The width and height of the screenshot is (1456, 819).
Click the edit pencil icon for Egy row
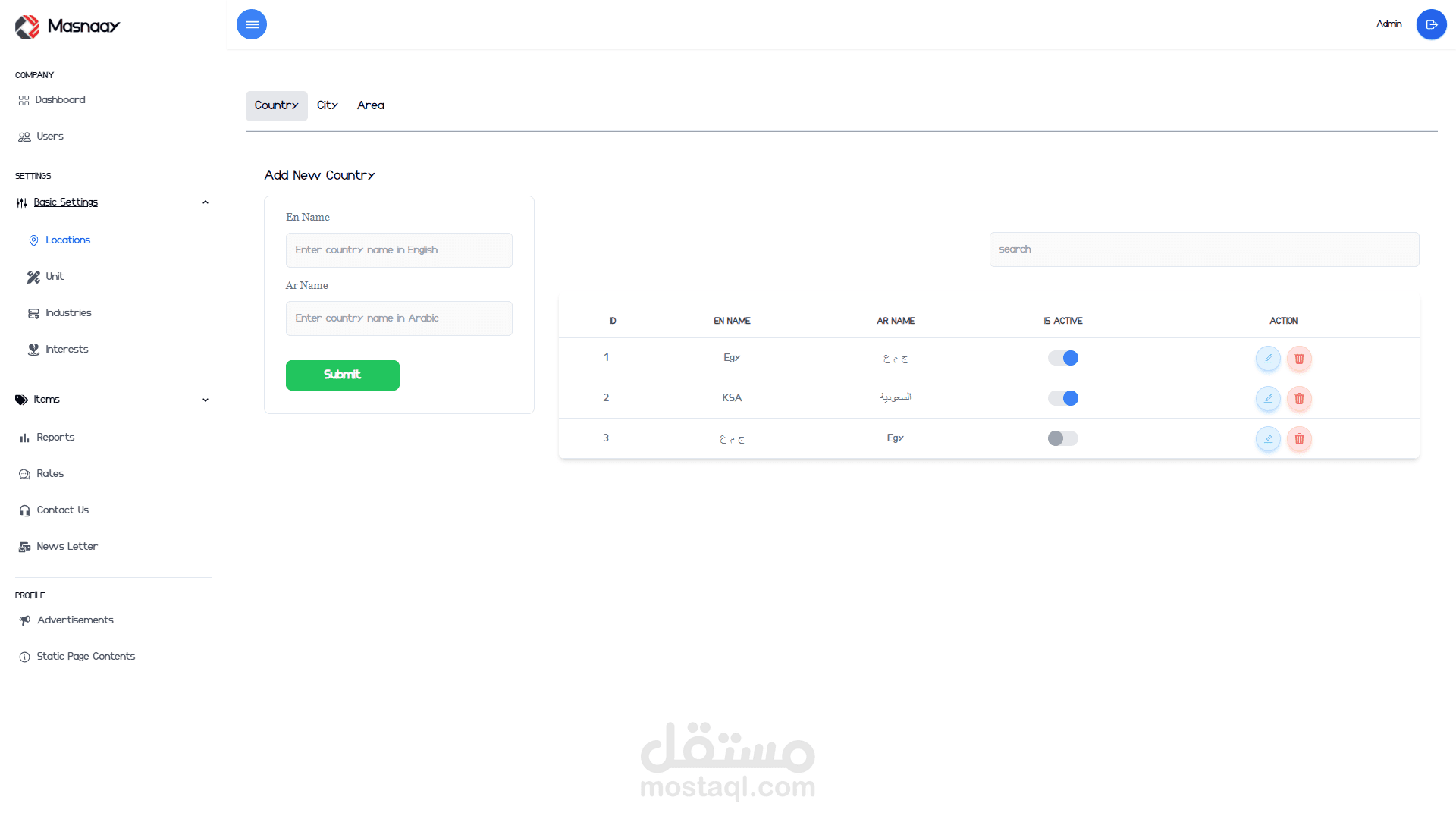(1268, 359)
